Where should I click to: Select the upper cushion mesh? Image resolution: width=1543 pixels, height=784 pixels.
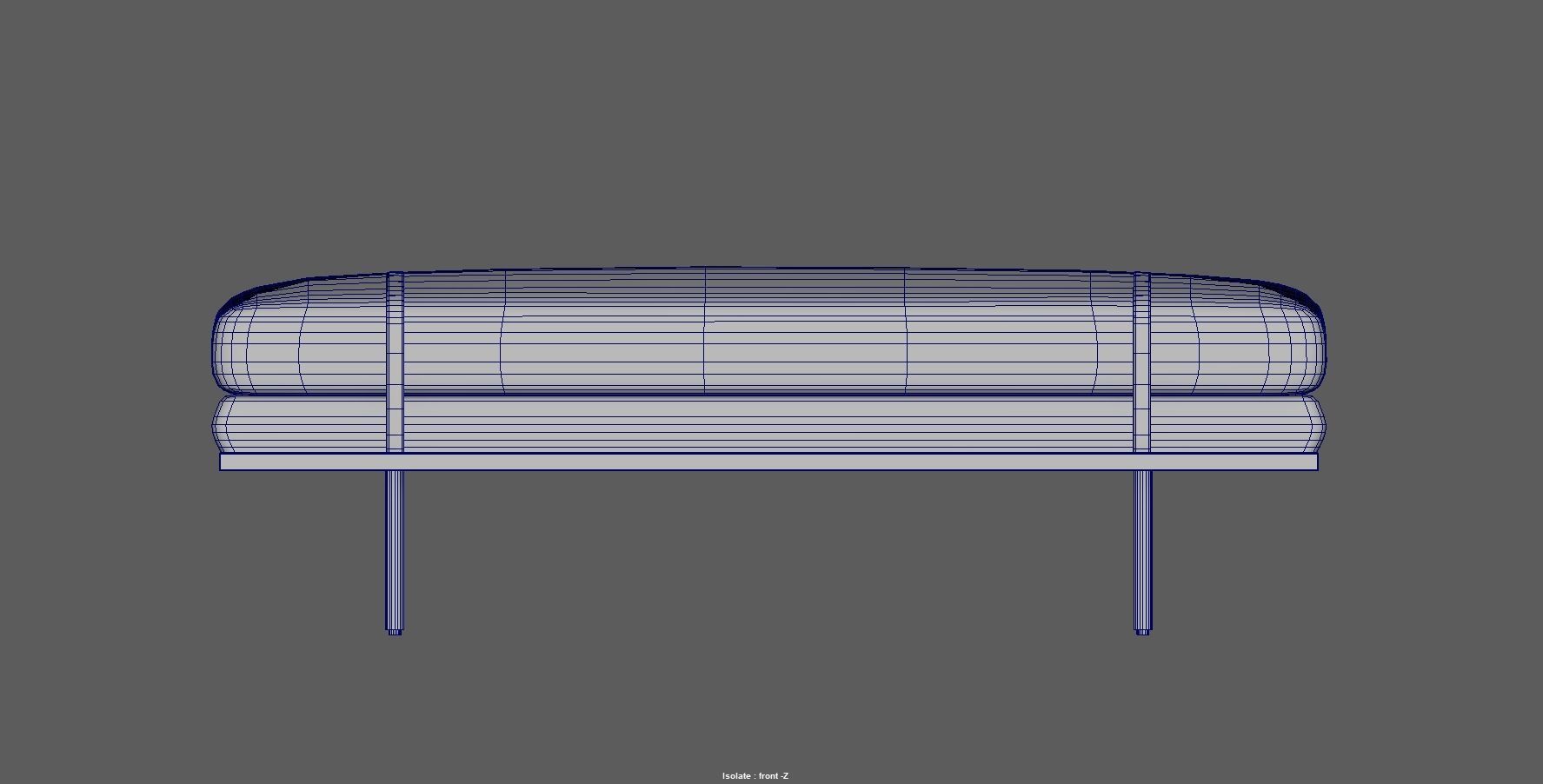[x=769, y=330]
